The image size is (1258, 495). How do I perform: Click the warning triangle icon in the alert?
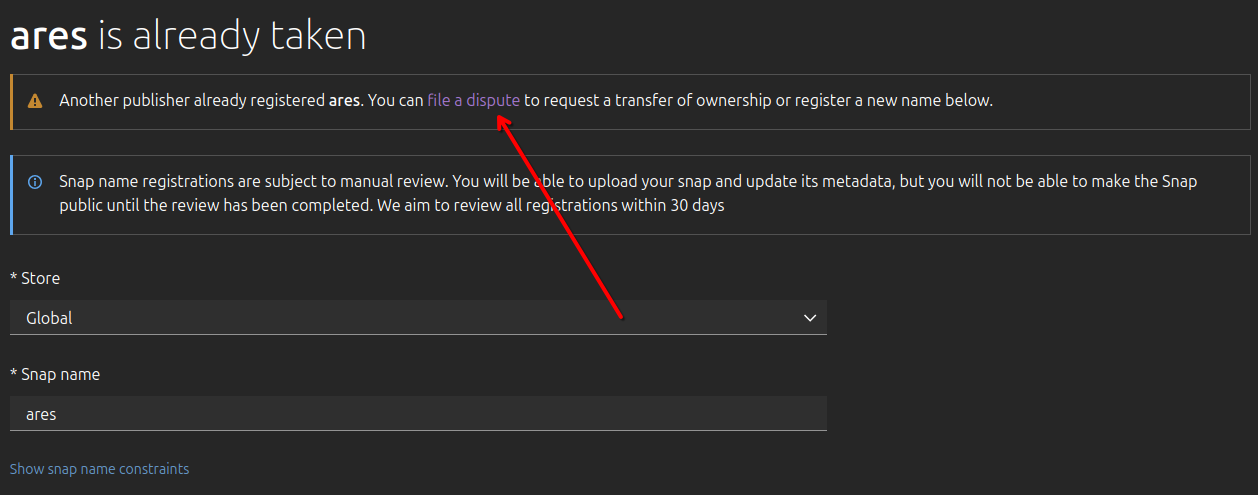[x=35, y=101]
